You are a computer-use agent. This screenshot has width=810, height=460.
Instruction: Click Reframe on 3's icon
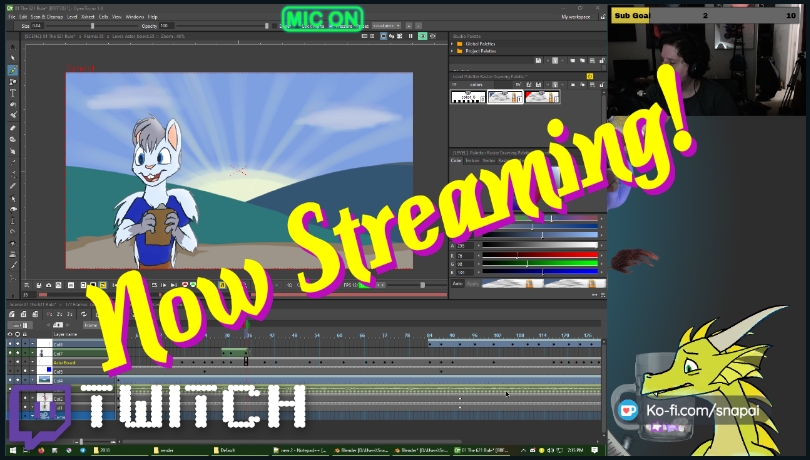point(69,314)
